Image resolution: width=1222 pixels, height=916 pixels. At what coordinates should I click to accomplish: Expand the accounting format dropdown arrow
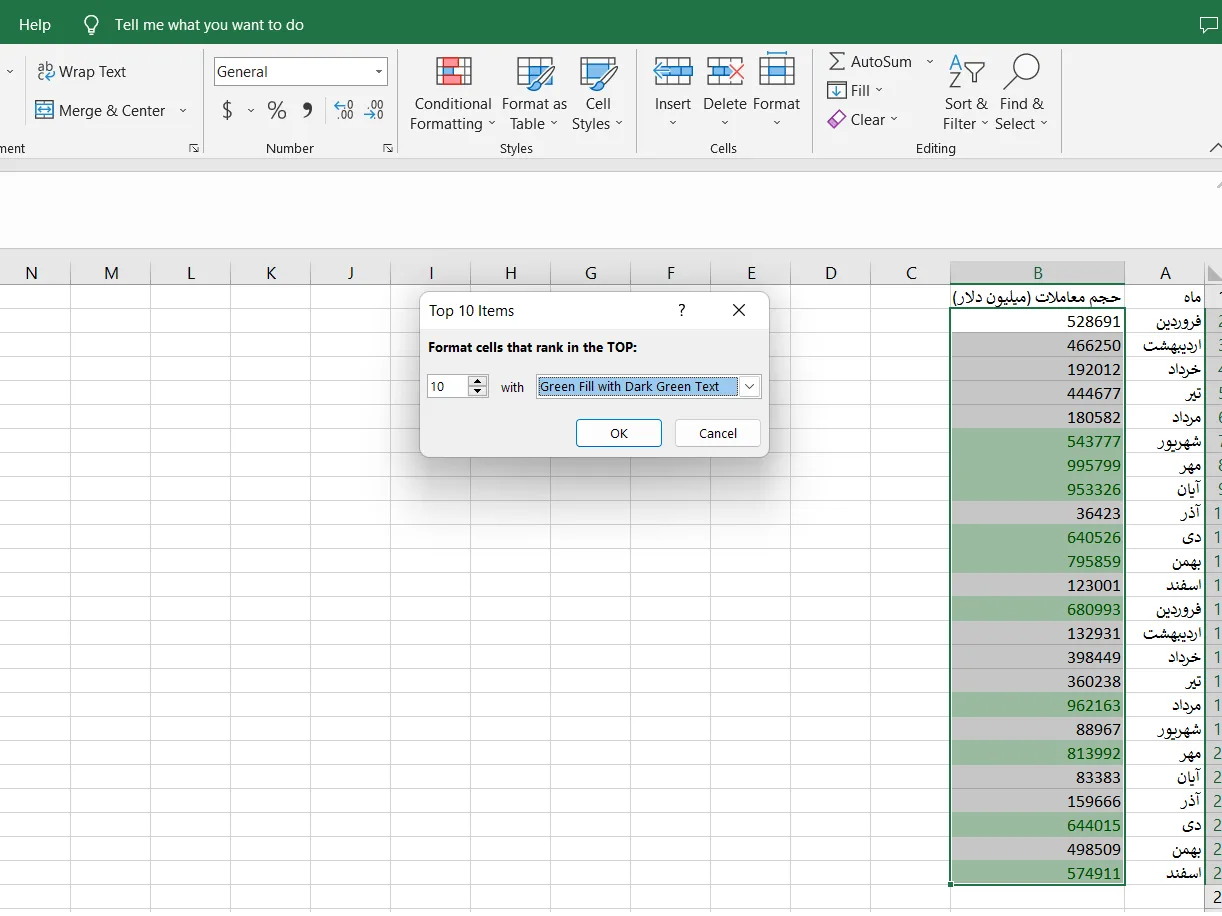click(x=250, y=111)
